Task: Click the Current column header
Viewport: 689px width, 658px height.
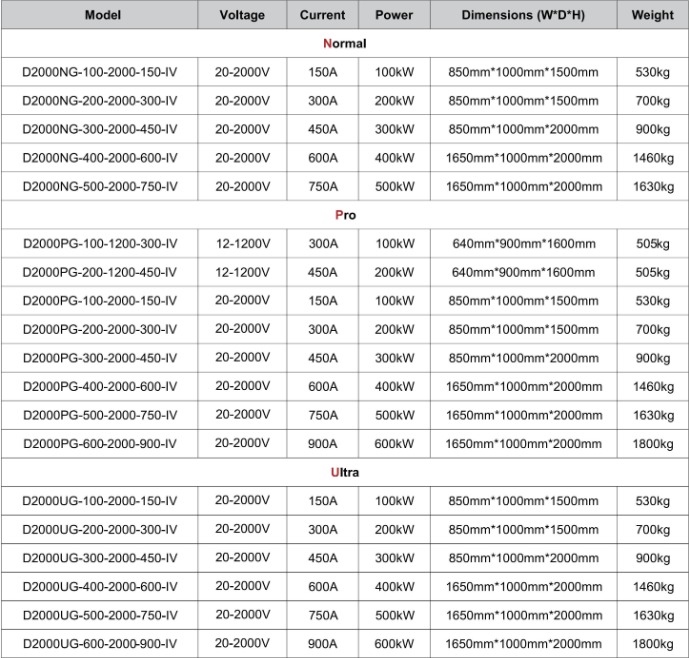Action: tap(322, 15)
